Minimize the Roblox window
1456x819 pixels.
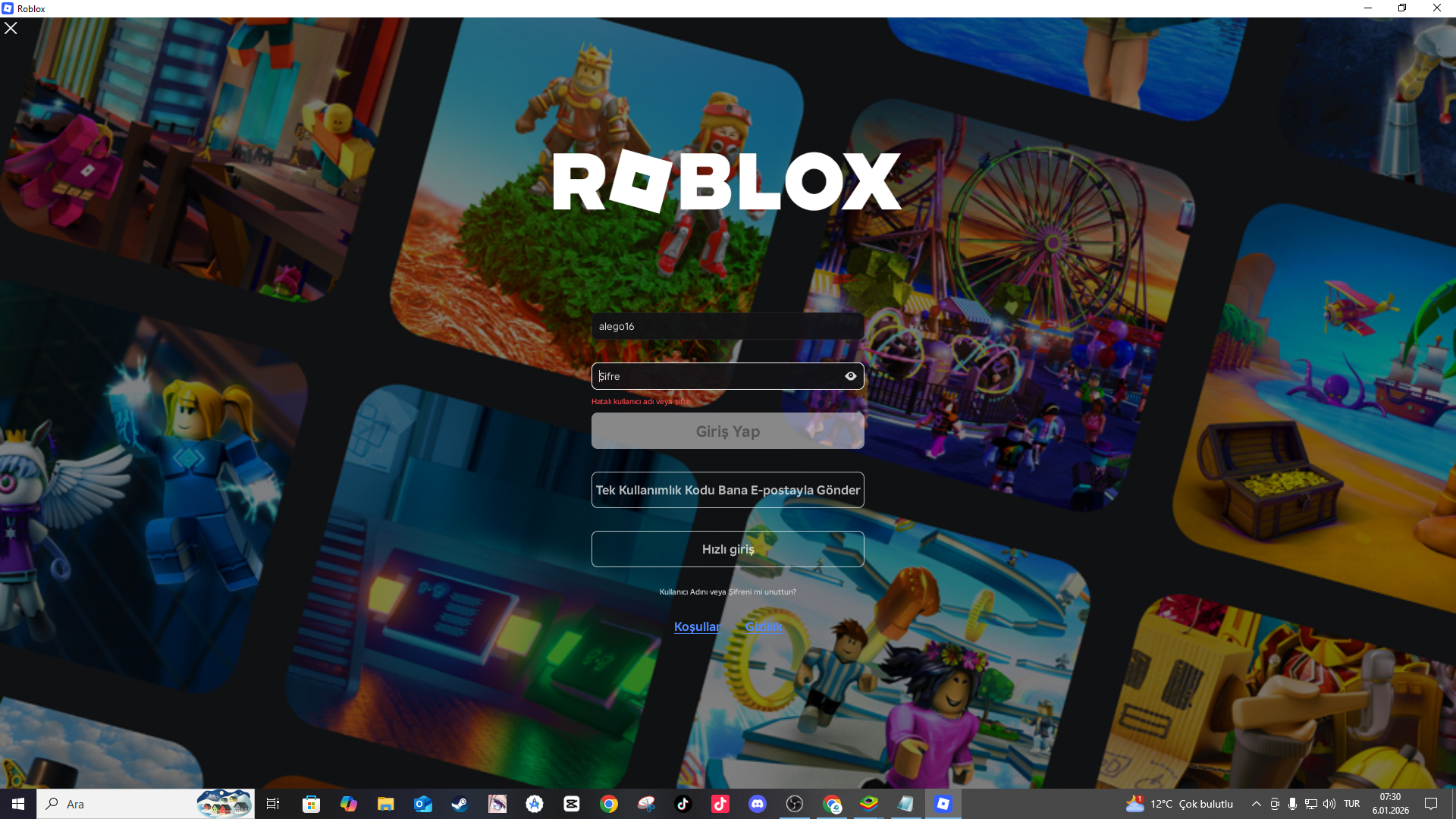[x=1368, y=8]
